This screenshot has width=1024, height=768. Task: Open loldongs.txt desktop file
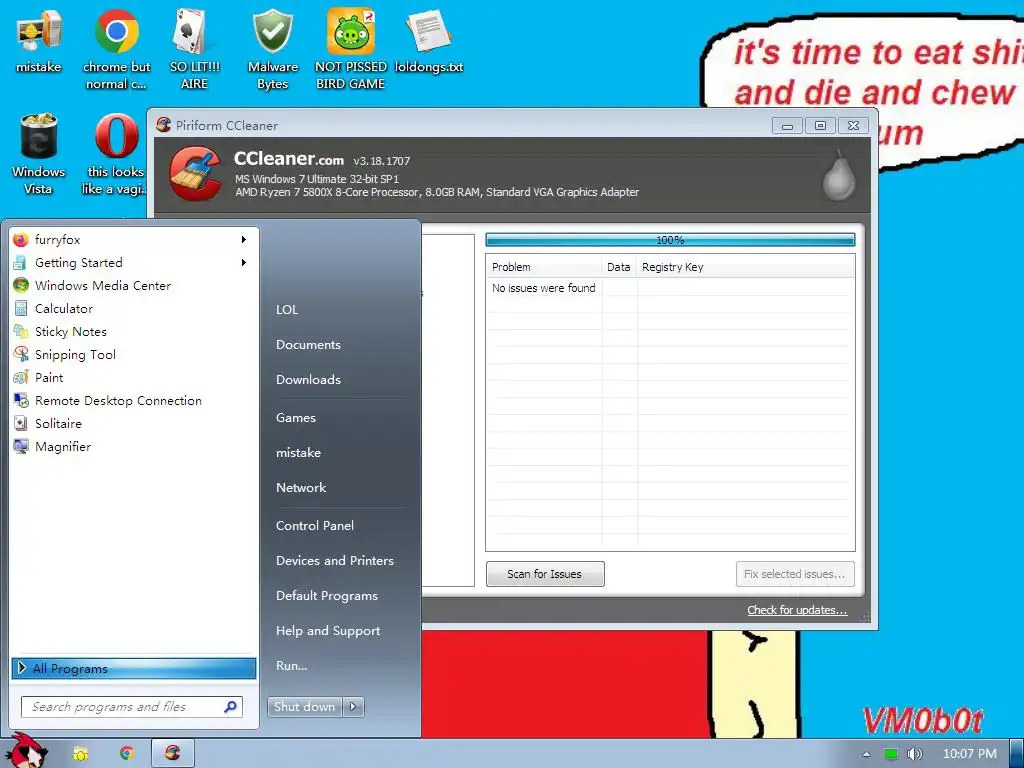pos(428,42)
